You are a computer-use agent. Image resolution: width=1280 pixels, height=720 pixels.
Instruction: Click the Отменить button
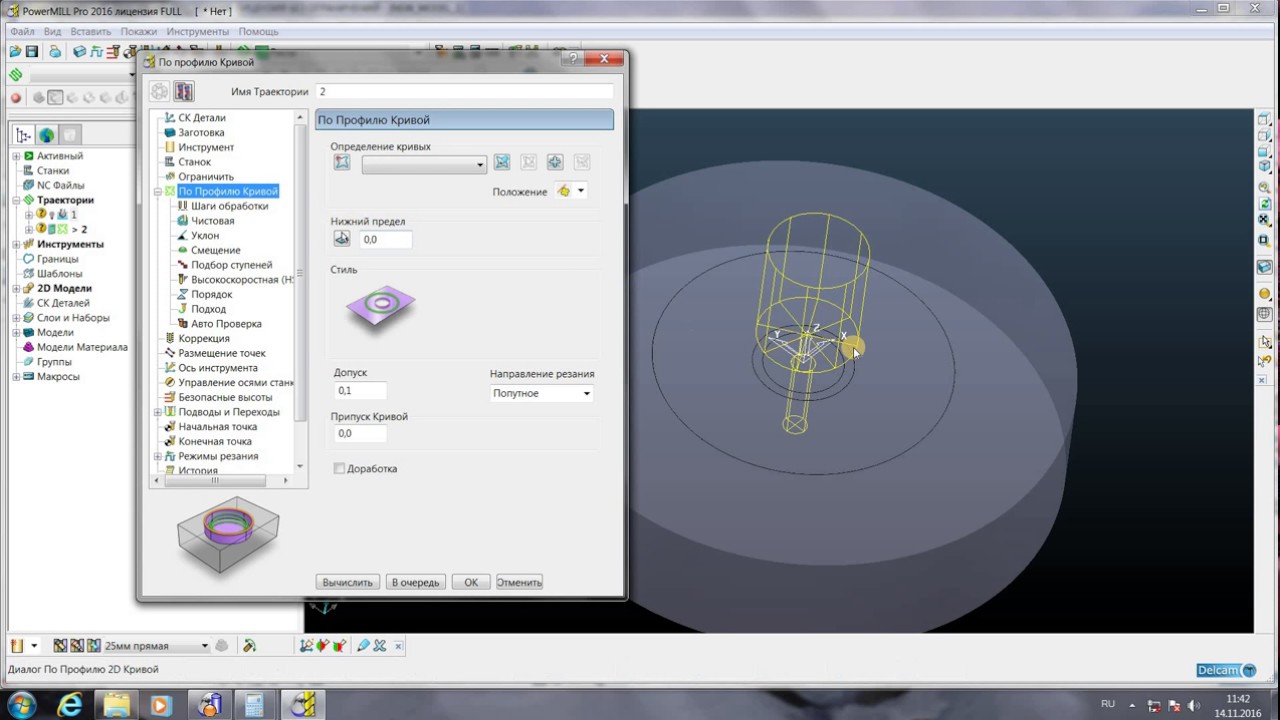519,582
